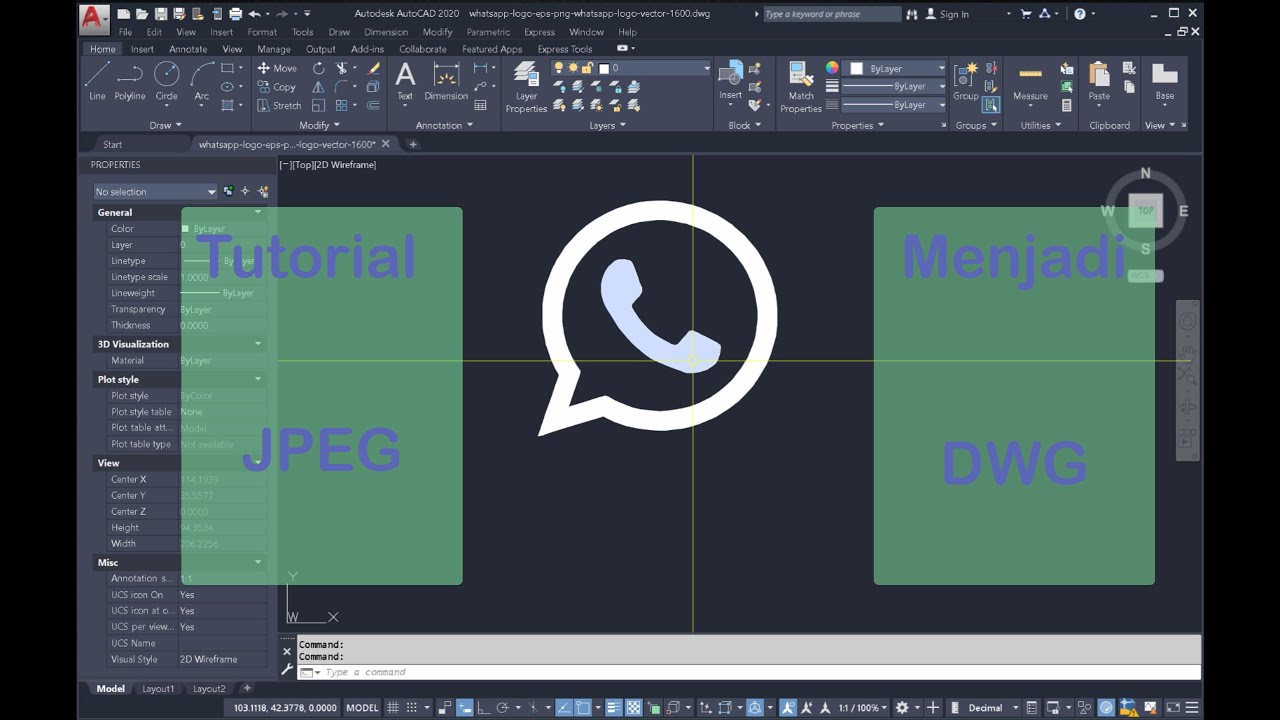Toggle transparency display in status bar
1280x720 pixels.
tap(633, 708)
